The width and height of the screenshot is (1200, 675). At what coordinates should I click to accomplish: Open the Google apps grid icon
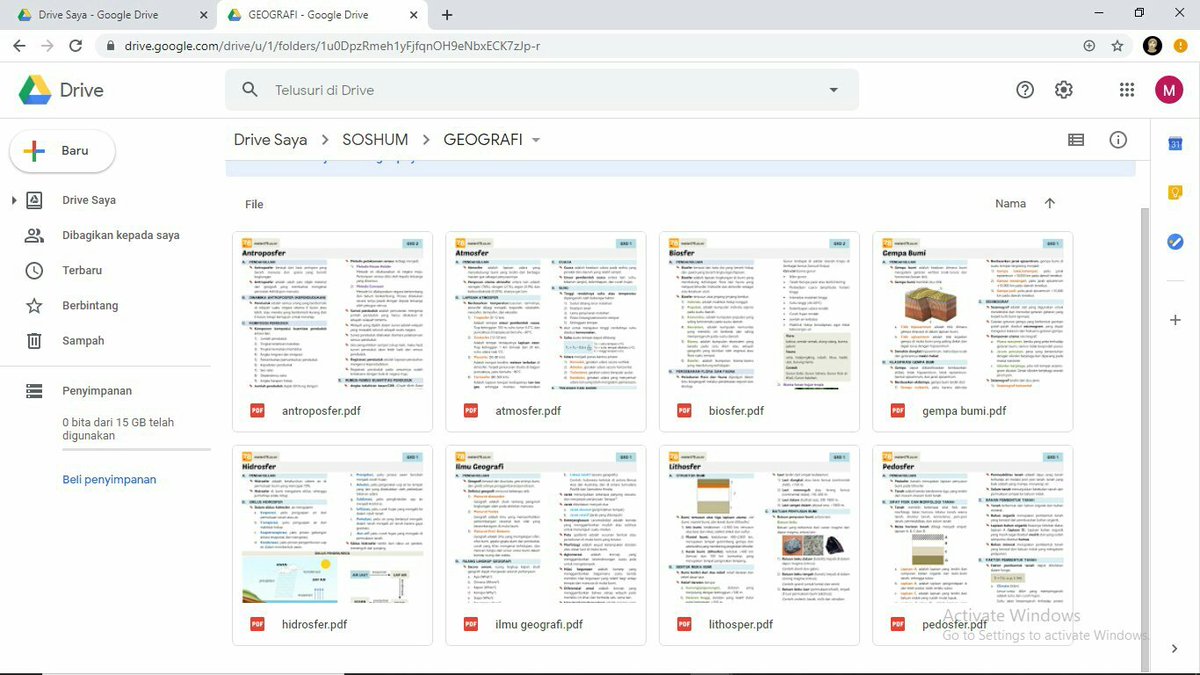click(1127, 90)
